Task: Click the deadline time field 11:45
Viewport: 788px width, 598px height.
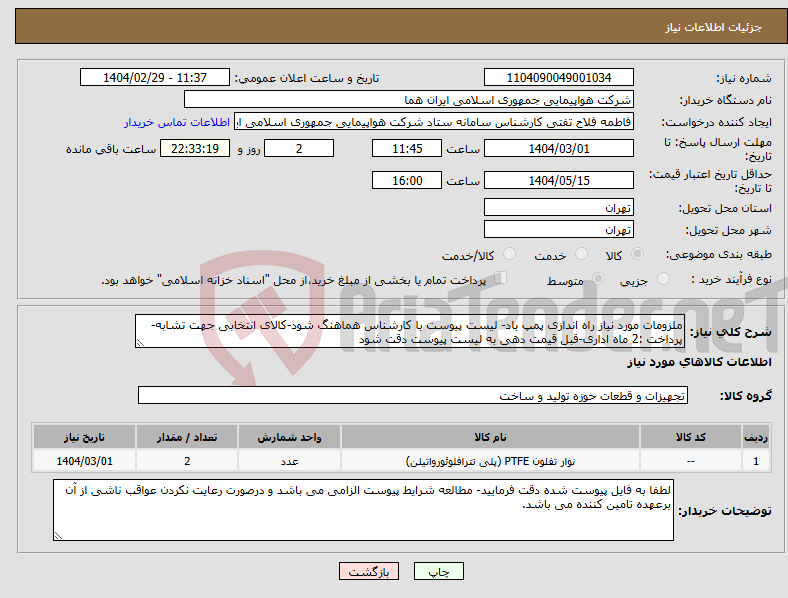Action: 407,148
